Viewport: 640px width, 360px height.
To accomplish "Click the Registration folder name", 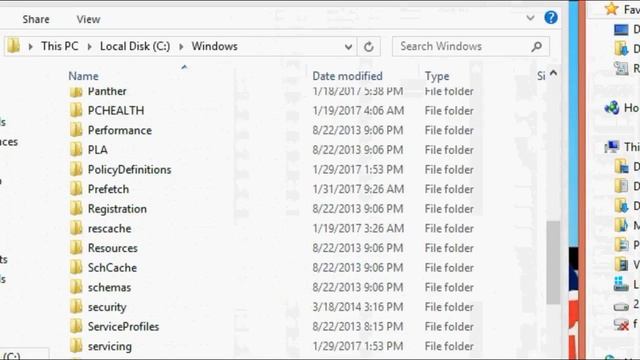I will coord(117,209).
